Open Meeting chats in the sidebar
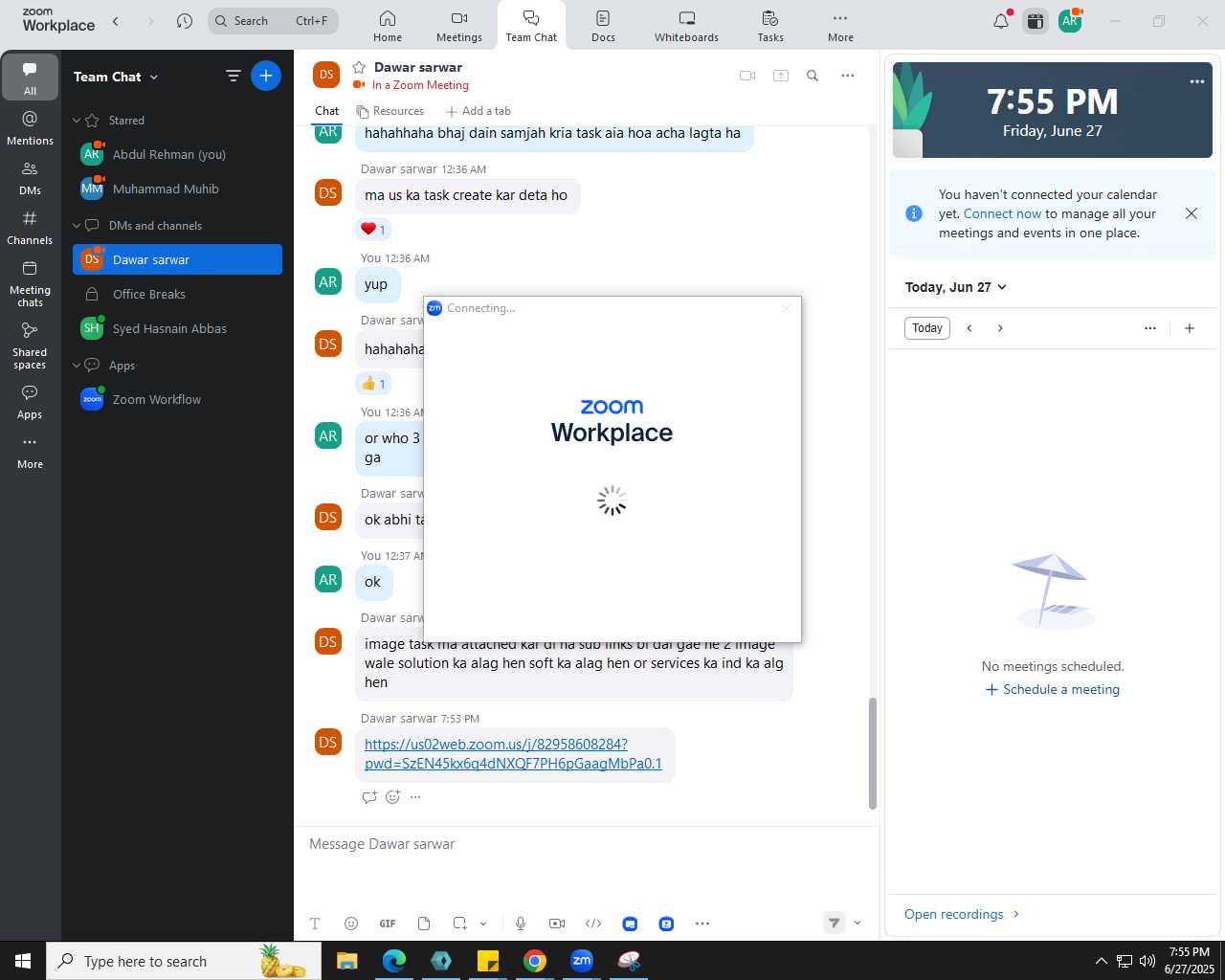 (x=30, y=283)
